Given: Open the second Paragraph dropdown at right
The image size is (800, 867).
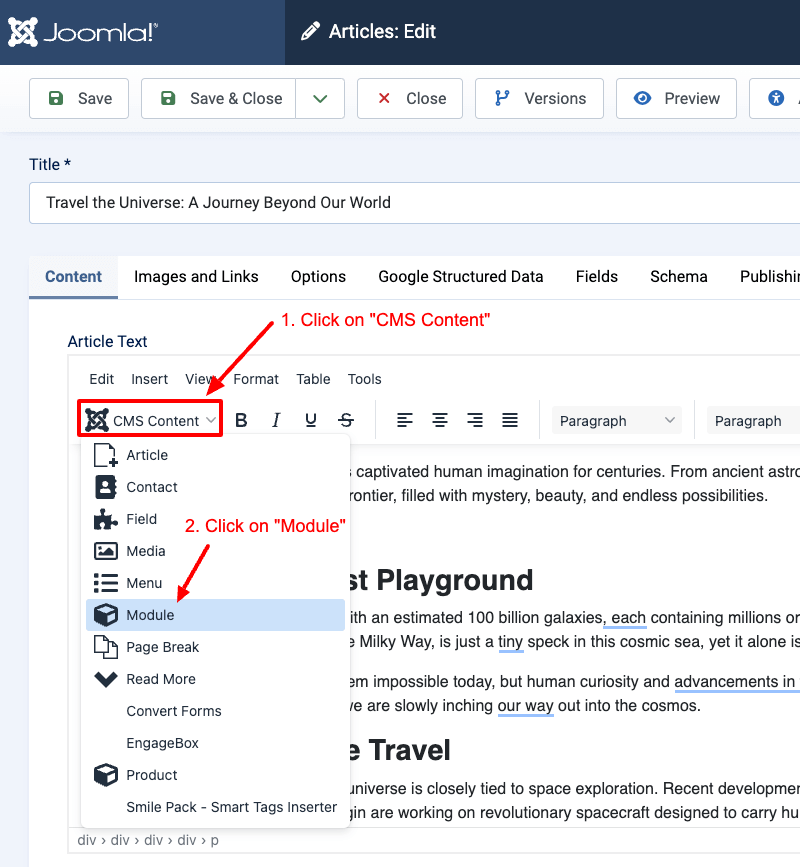Looking at the screenshot, I should coord(753,421).
